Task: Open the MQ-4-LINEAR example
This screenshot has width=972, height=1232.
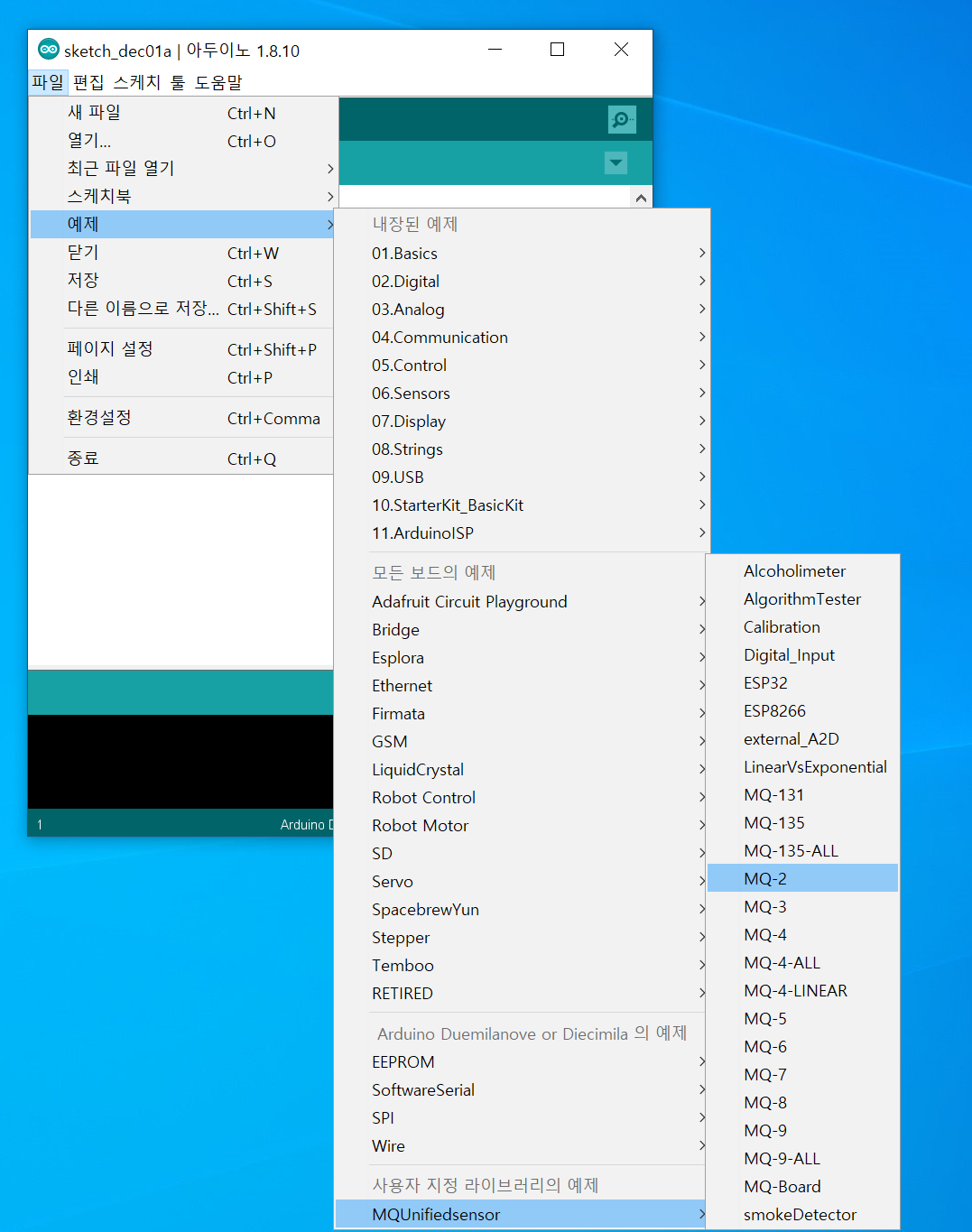Action: (802, 991)
